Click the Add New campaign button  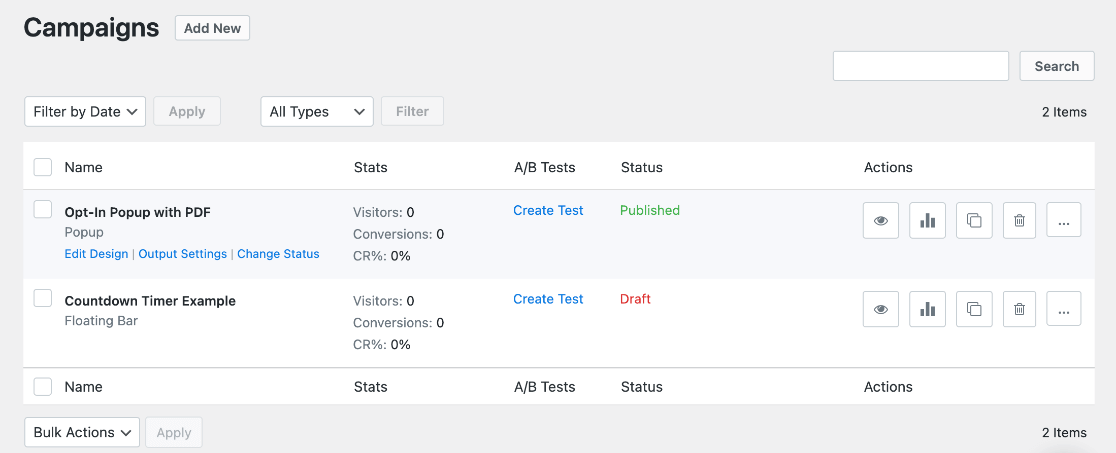212,28
